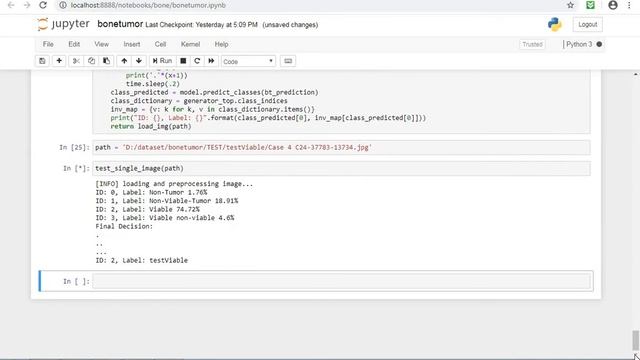Screen dimensions: 640x360
Task: Open the Kernel menu
Action: coord(191,44)
